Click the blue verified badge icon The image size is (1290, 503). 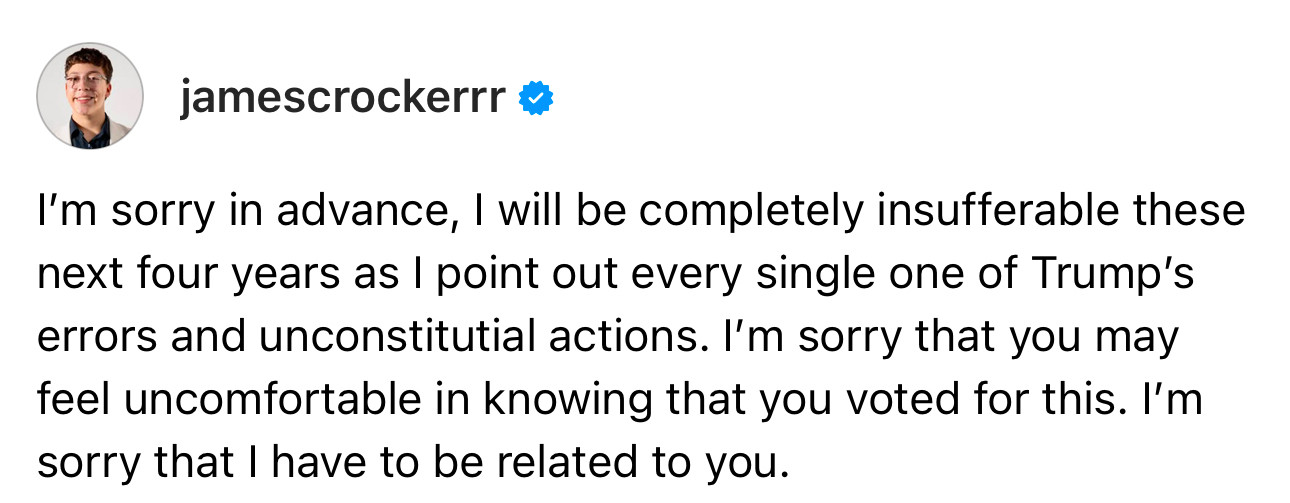click(538, 98)
